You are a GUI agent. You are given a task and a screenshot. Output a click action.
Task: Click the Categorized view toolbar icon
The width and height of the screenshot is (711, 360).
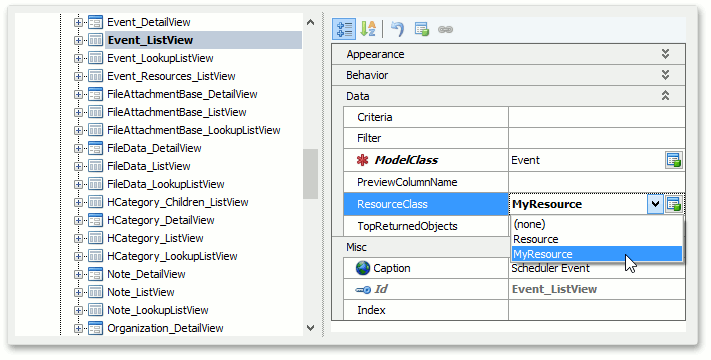(x=344, y=29)
